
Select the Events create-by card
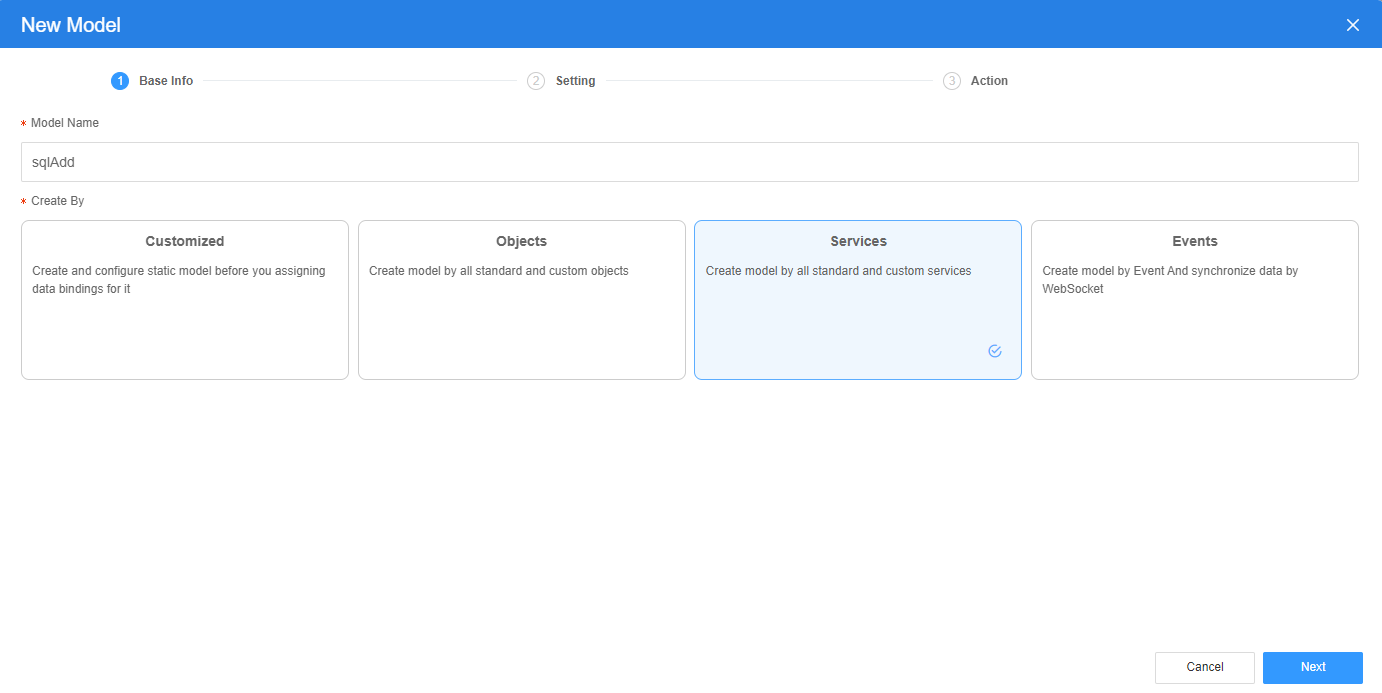[1195, 300]
